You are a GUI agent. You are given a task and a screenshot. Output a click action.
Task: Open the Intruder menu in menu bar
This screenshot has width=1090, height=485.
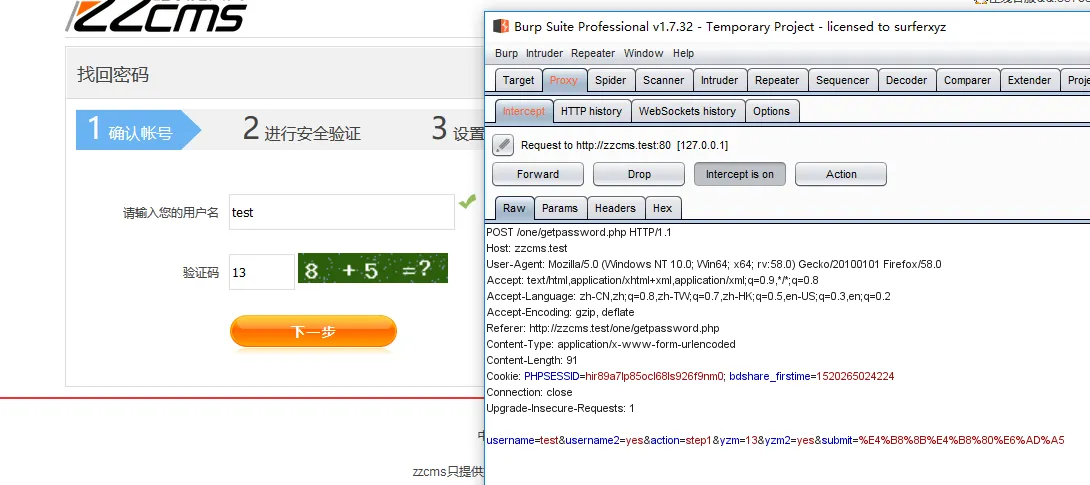[x=544, y=53]
